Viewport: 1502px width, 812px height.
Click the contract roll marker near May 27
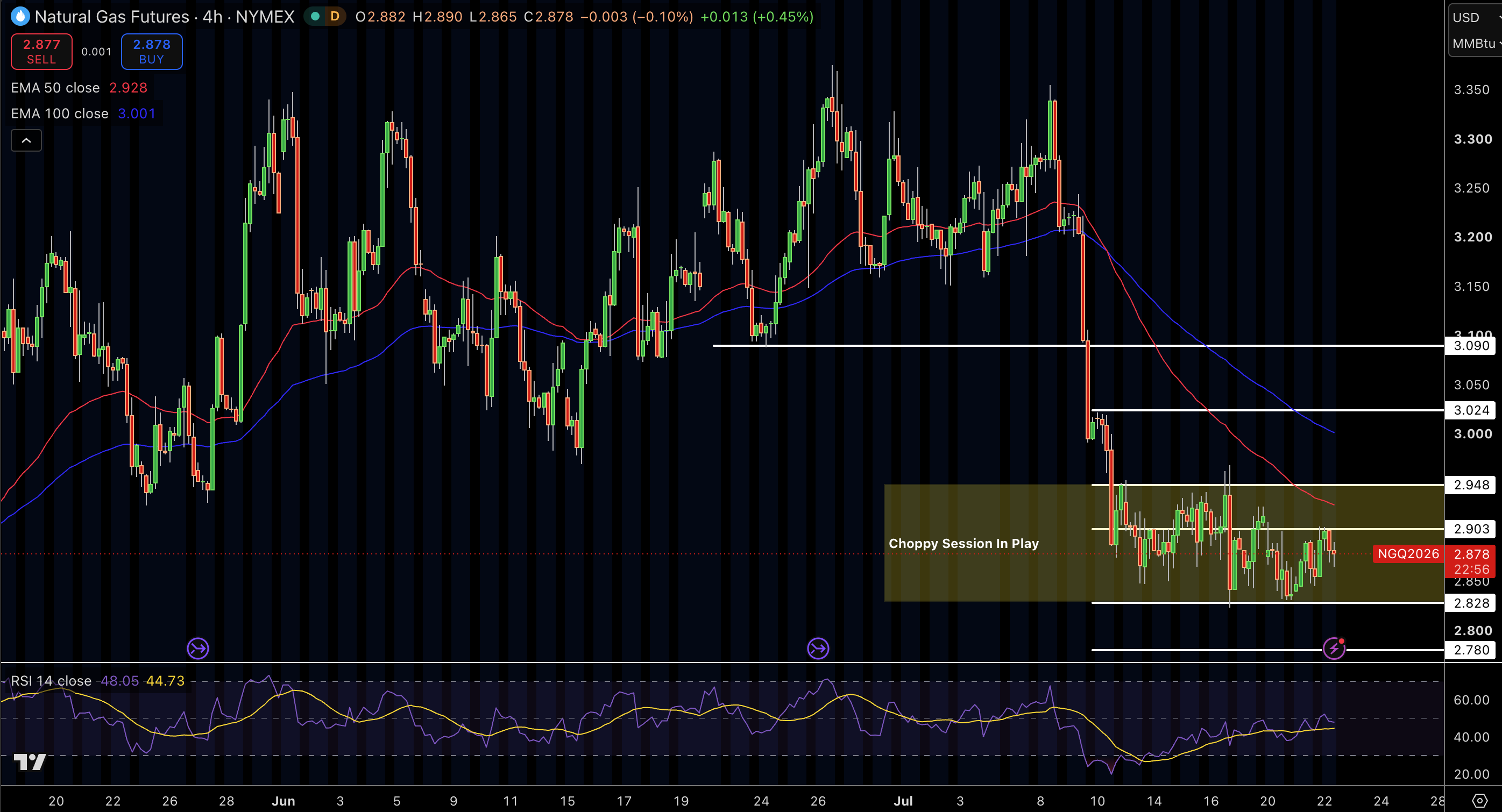pyautogui.click(x=197, y=647)
